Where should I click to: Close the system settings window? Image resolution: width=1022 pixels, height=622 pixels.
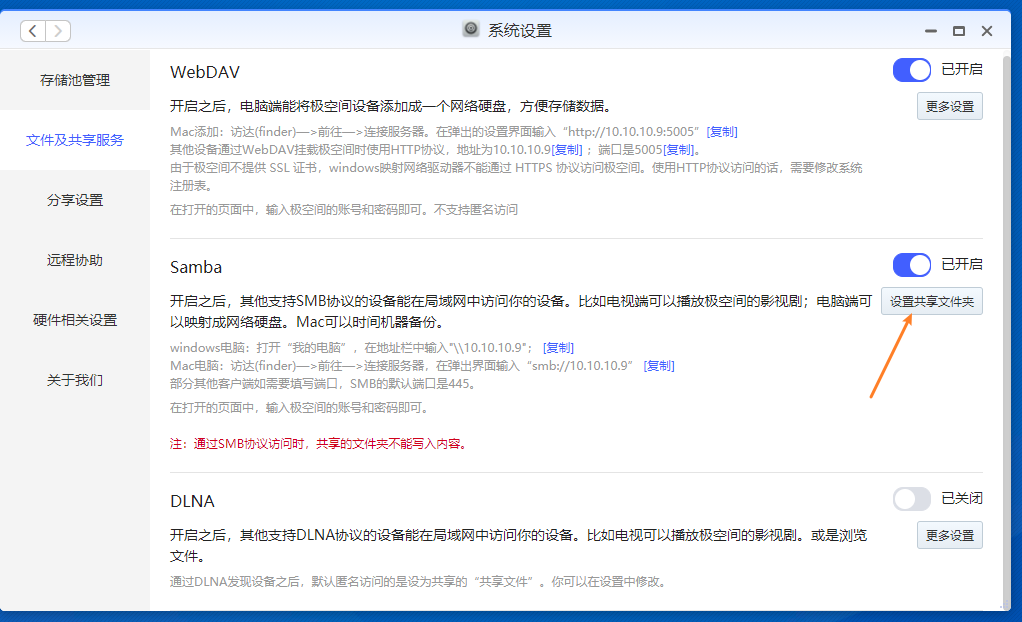[988, 31]
